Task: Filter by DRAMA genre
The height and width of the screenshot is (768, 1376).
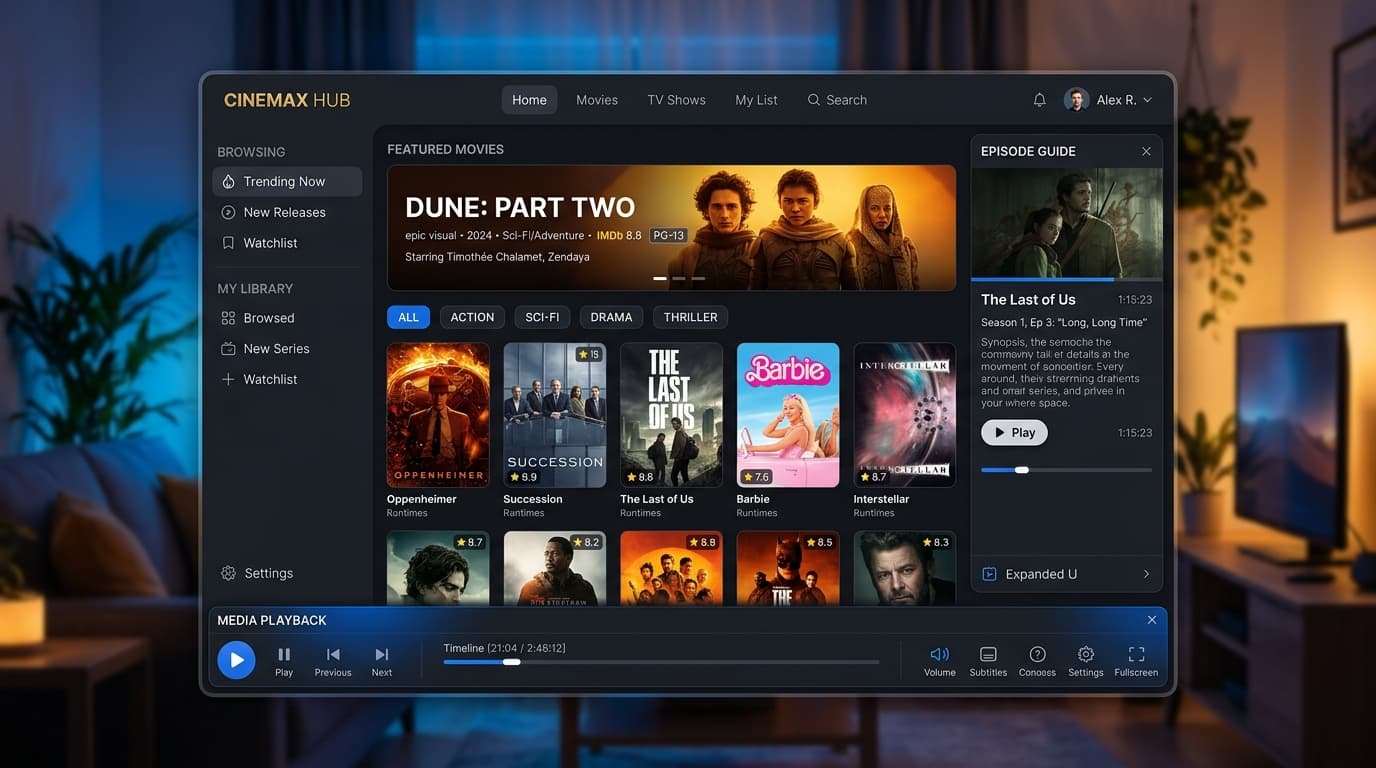Action: pos(611,317)
